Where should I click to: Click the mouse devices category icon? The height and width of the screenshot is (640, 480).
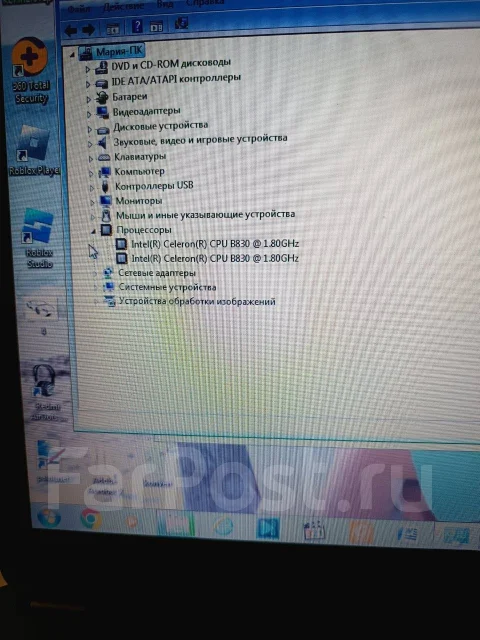(106, 215)
